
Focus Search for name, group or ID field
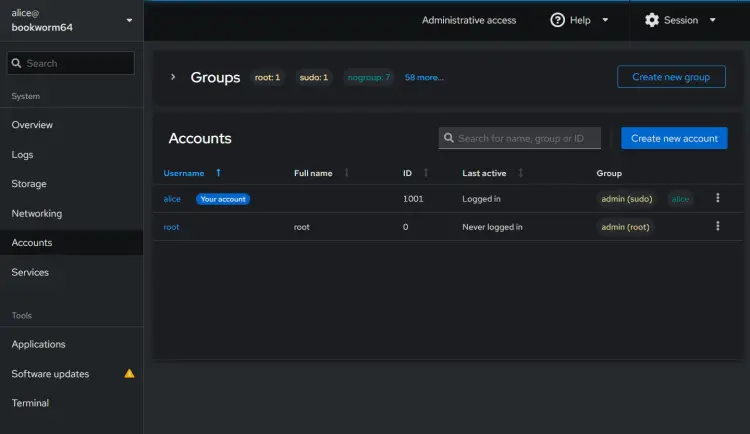click(x=519, y=138)
